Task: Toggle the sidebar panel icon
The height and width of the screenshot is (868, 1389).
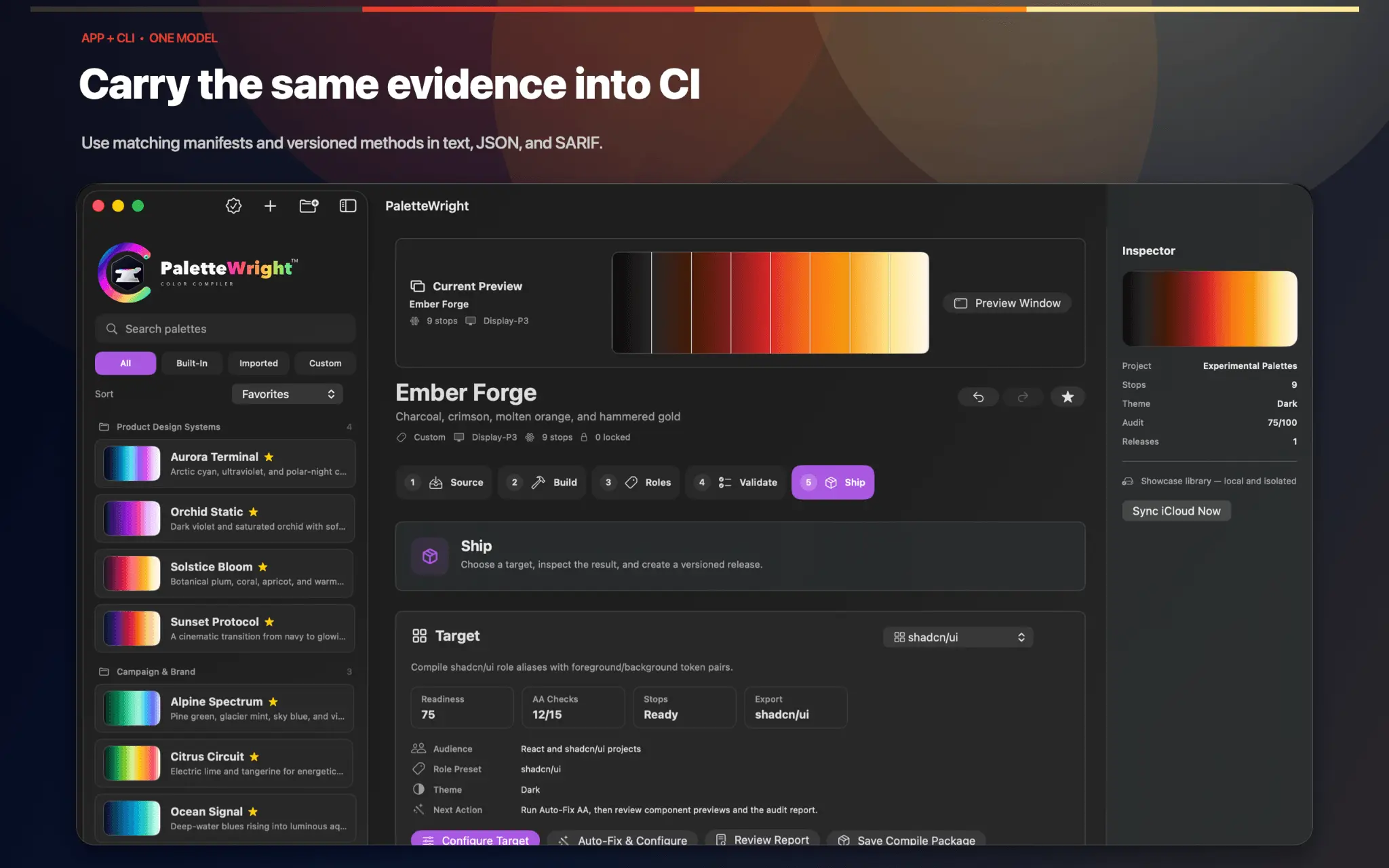Action: tap(348, 205)
